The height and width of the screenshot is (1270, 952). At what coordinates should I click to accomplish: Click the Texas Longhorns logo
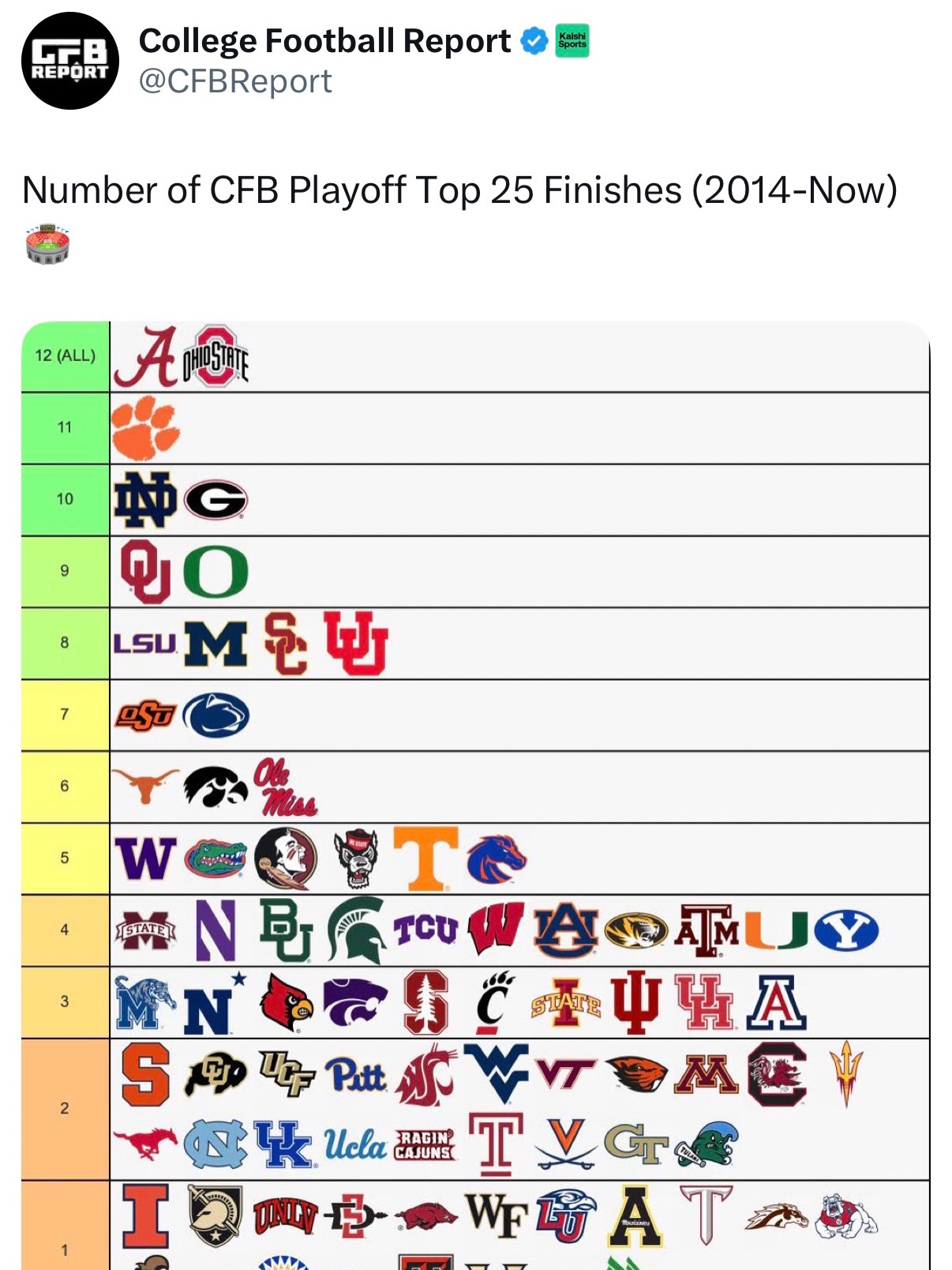pos(145,784)
